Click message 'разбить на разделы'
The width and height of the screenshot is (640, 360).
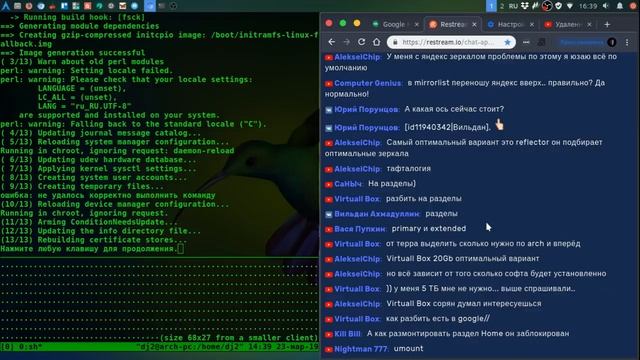click(424, 199)
